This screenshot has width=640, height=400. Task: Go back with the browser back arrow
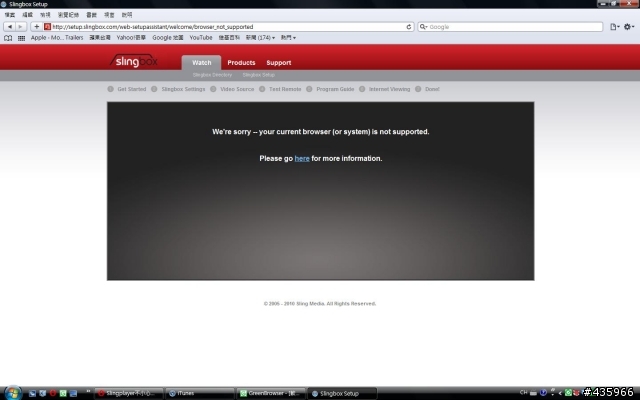pyautogui.click(x=9, y=27)
